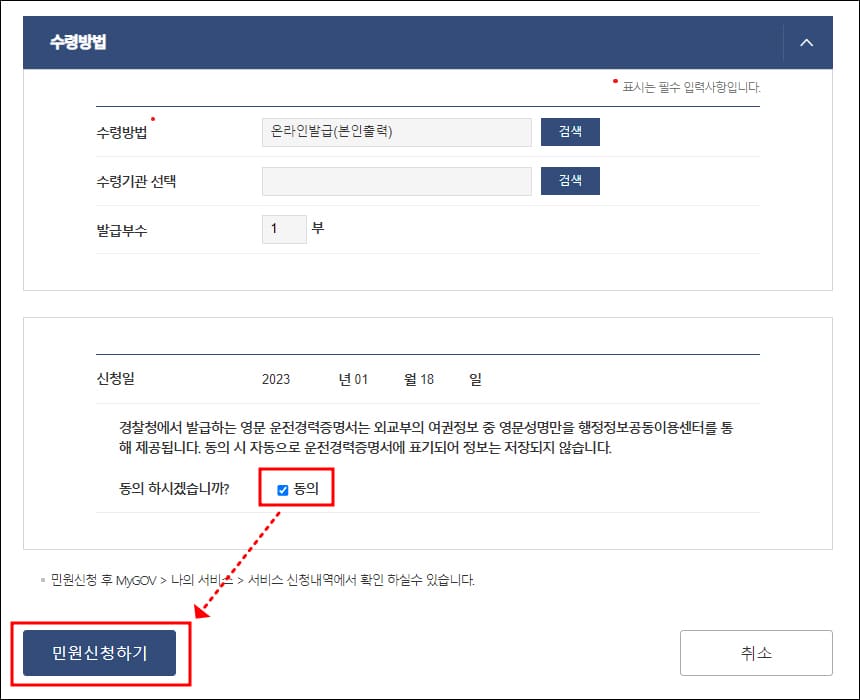Toggle 동의 to agree to passport info sharing

click(283, 488)
